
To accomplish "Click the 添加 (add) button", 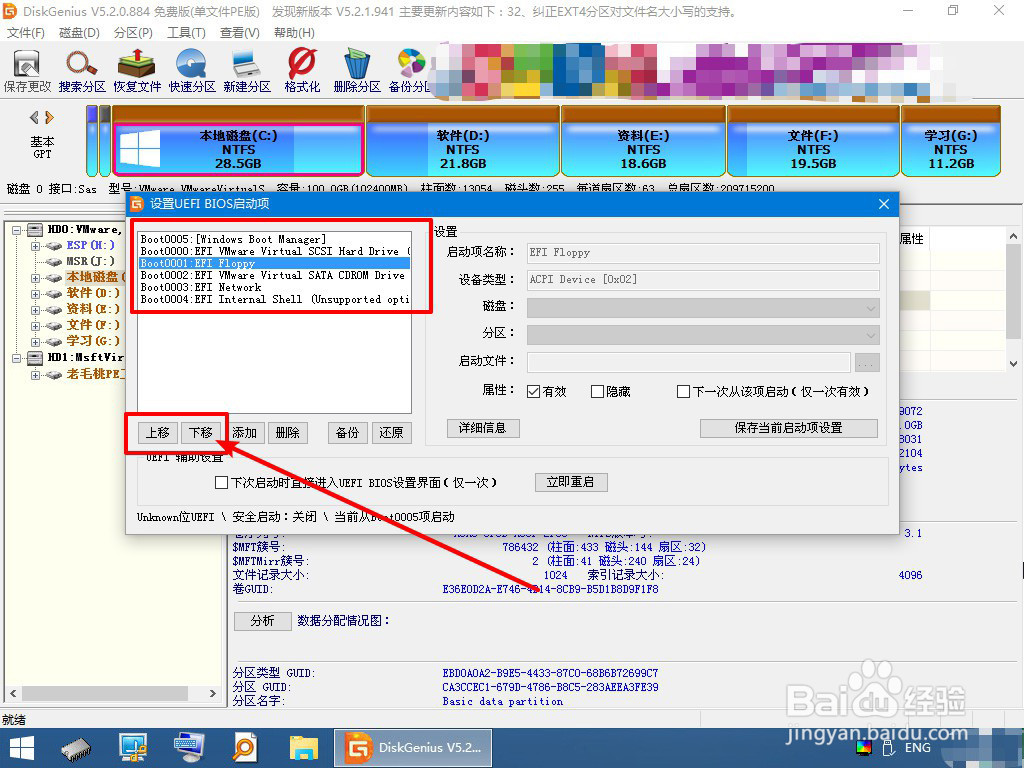I will pyautogui.click(x=244, y=432).
